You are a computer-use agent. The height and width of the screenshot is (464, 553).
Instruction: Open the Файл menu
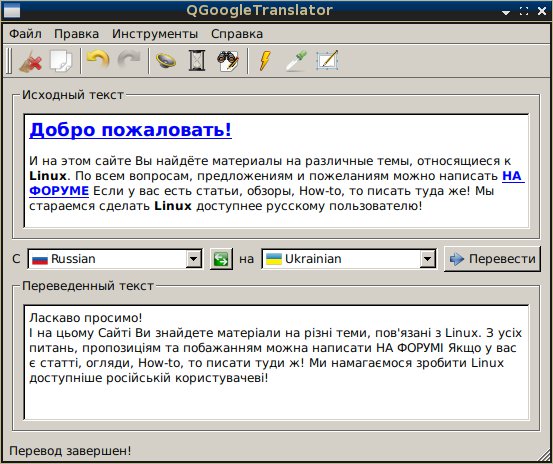[x=25, y=34]
